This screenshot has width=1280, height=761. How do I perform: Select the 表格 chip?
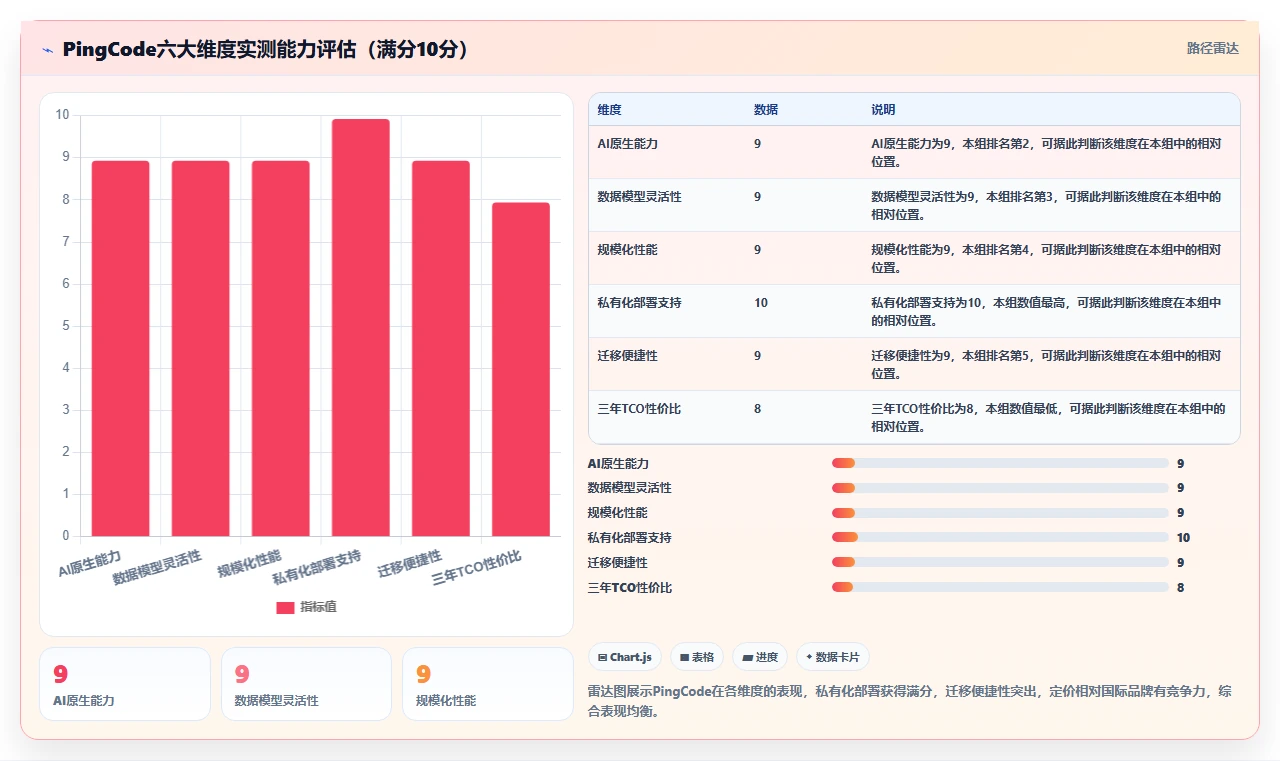[697, 657]
